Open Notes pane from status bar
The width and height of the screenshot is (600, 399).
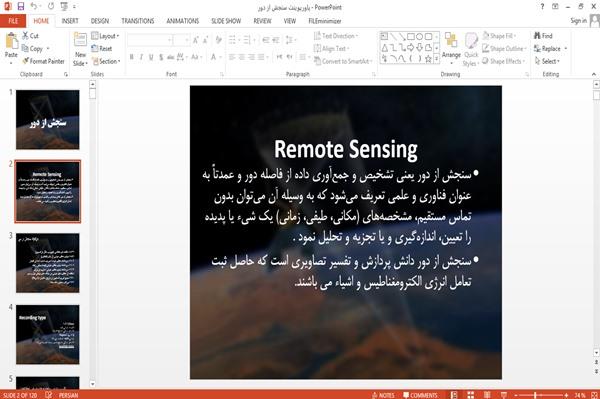(383, 395)
